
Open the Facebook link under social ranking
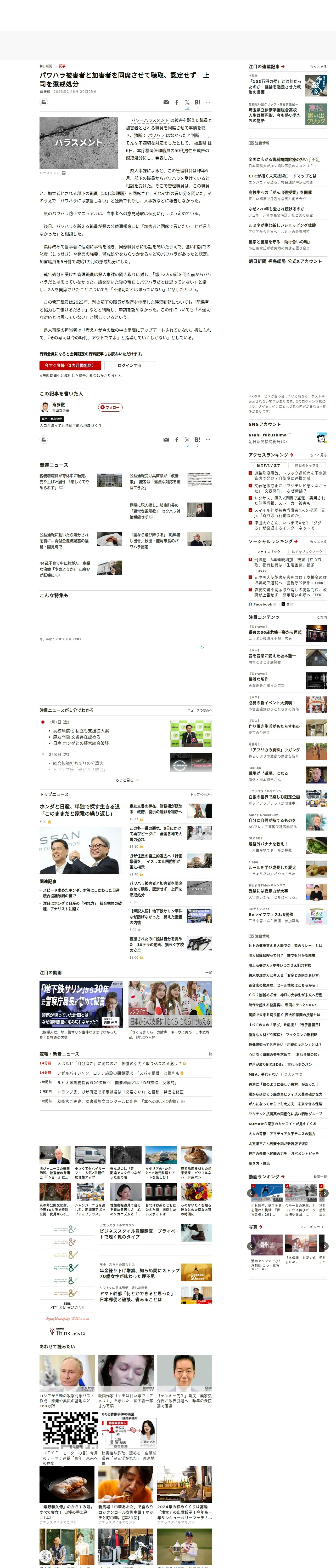(x=262, y=604)
